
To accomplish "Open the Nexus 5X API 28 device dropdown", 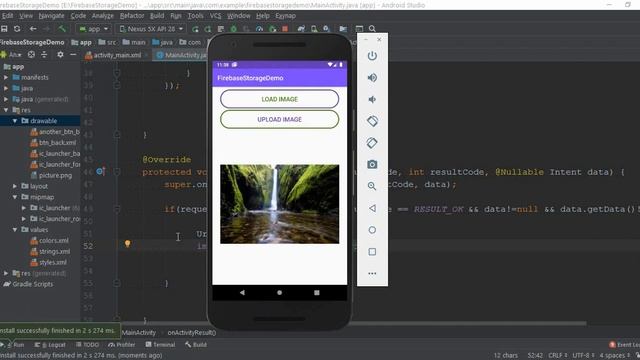I will coord(151,29).
